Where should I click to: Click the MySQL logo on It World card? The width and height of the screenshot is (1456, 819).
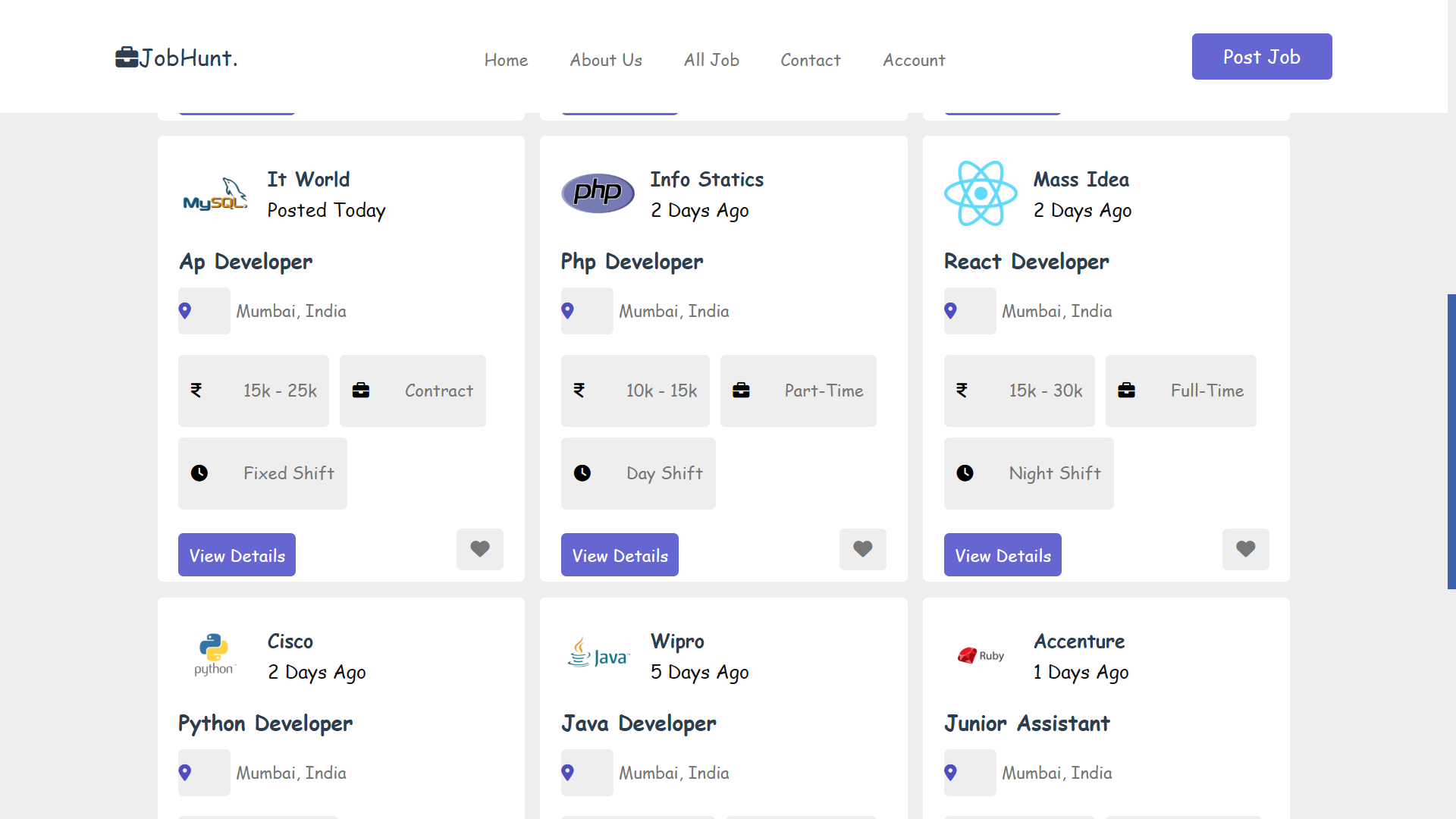[x=215, y=195]
